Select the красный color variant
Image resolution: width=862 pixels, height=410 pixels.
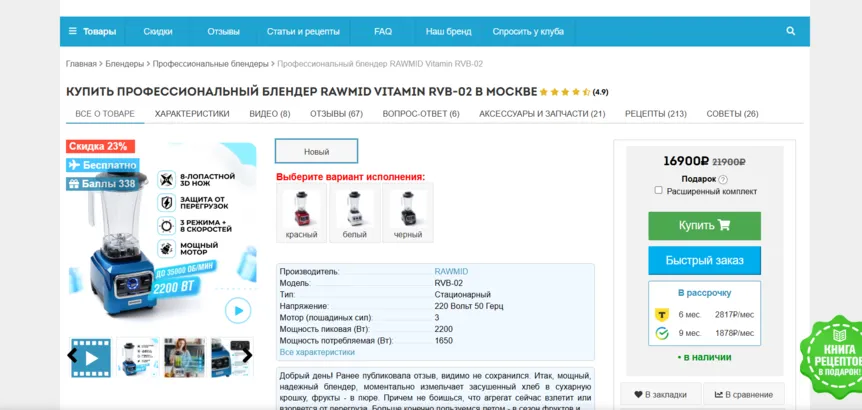click(301, 213)
